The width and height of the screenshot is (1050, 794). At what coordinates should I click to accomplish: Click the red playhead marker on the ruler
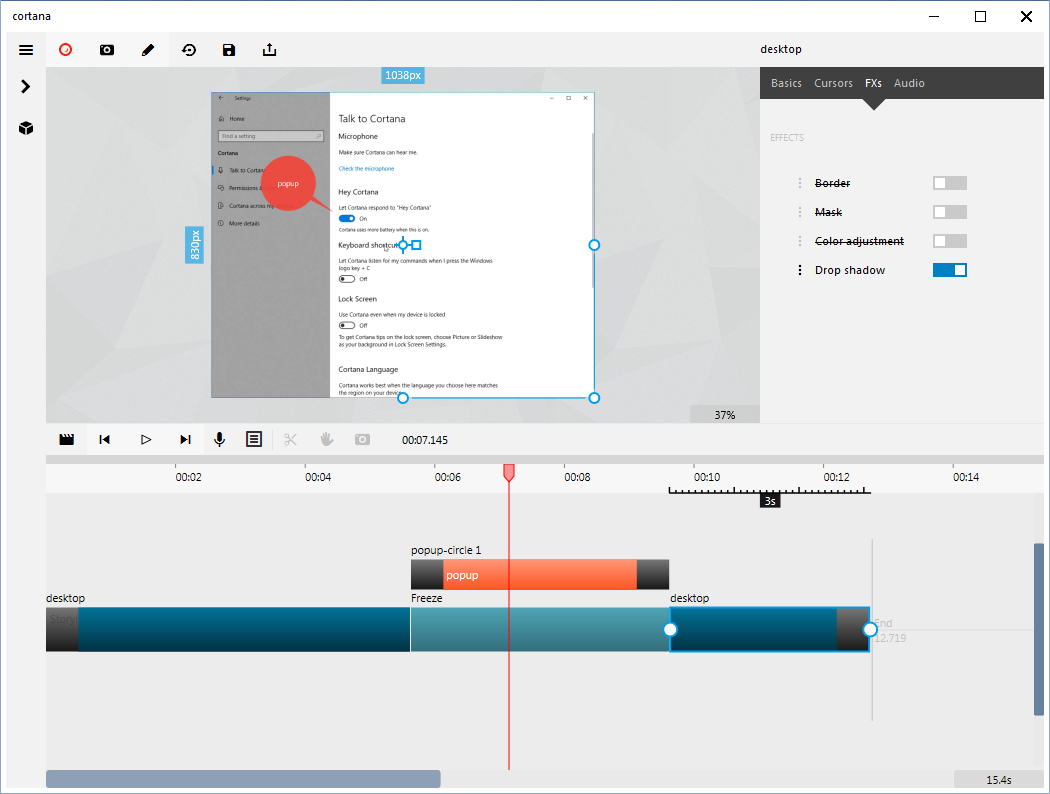tap(509, 473)
